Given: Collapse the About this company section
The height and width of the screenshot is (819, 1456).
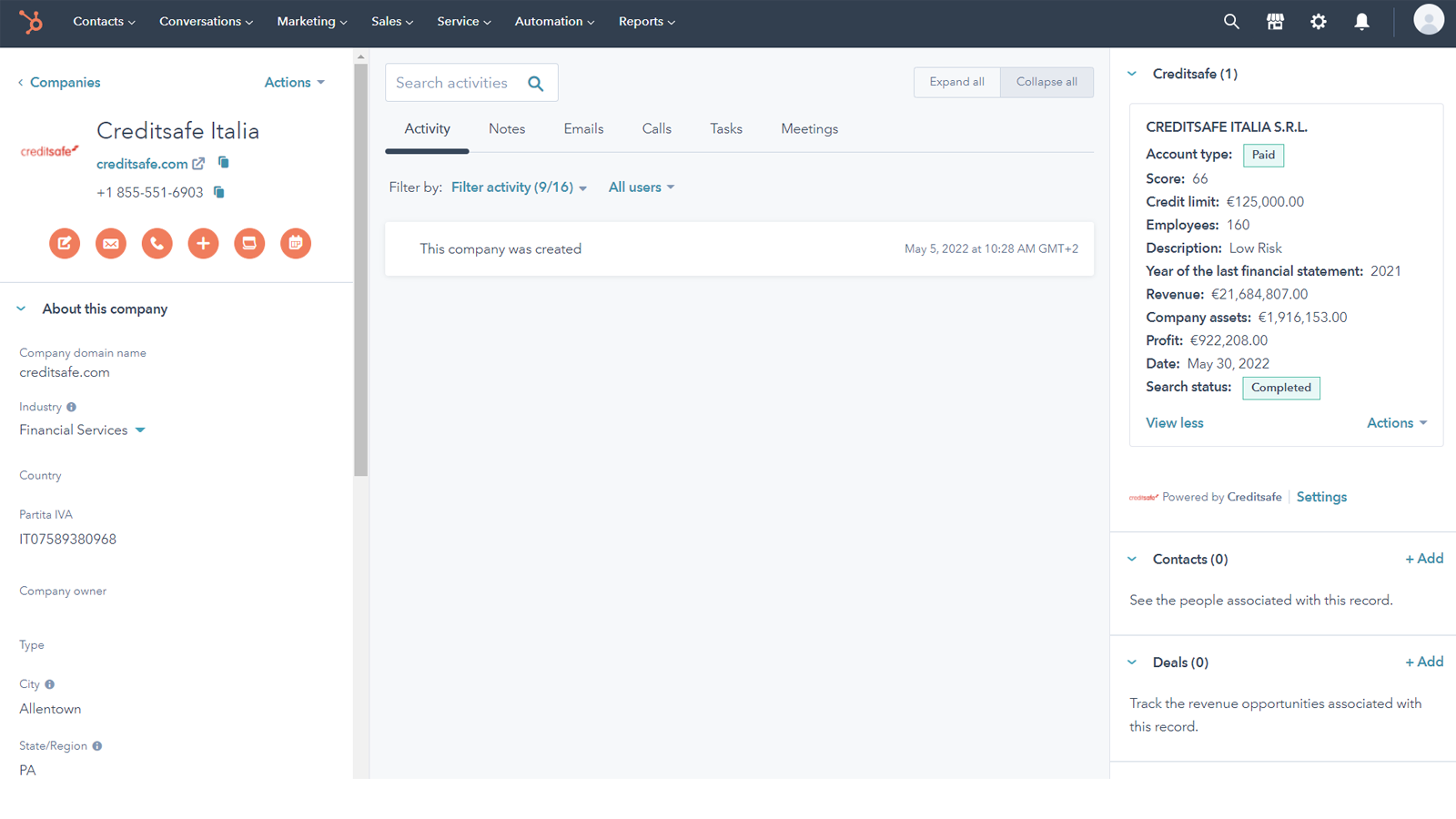Looking at the screenshot, I should 21,309.
